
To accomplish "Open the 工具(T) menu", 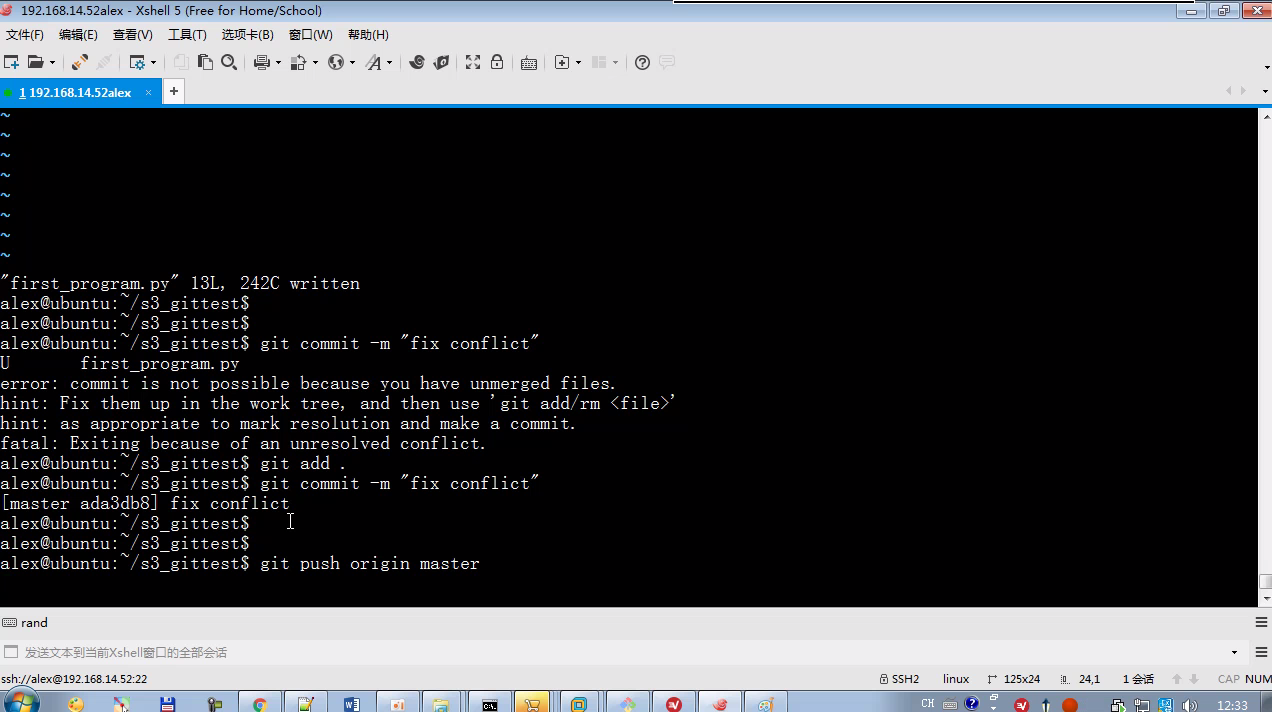I will [x=187, y=34].
